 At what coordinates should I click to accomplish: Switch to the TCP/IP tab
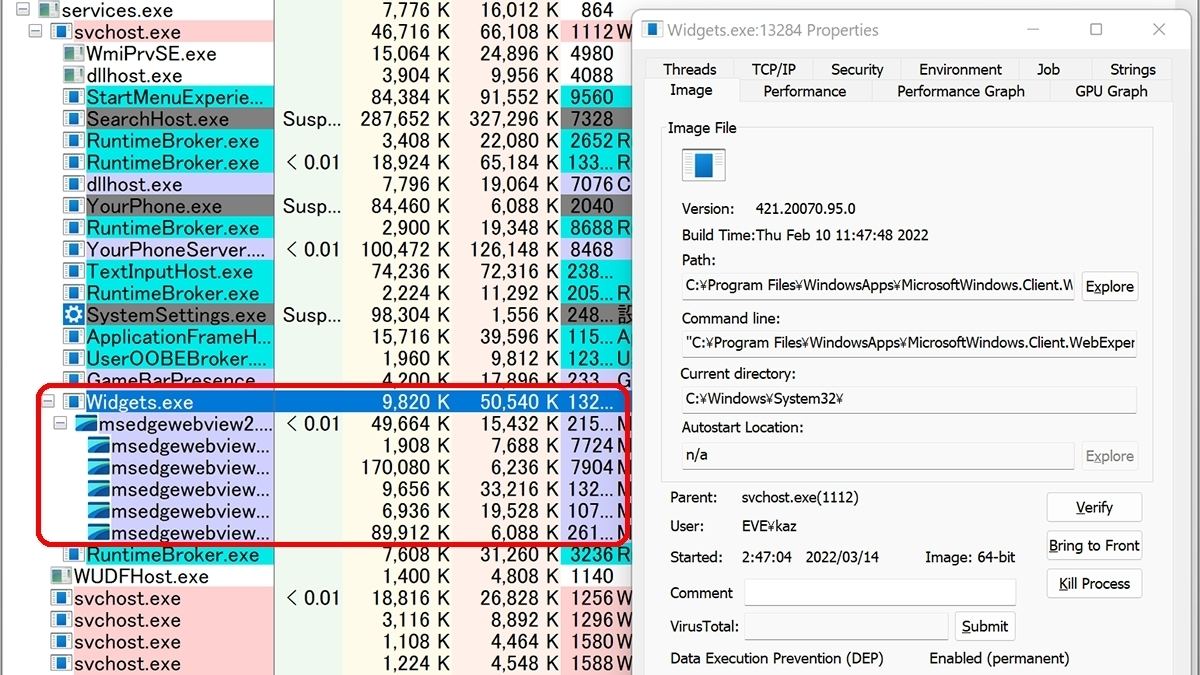tap(774, 69)
